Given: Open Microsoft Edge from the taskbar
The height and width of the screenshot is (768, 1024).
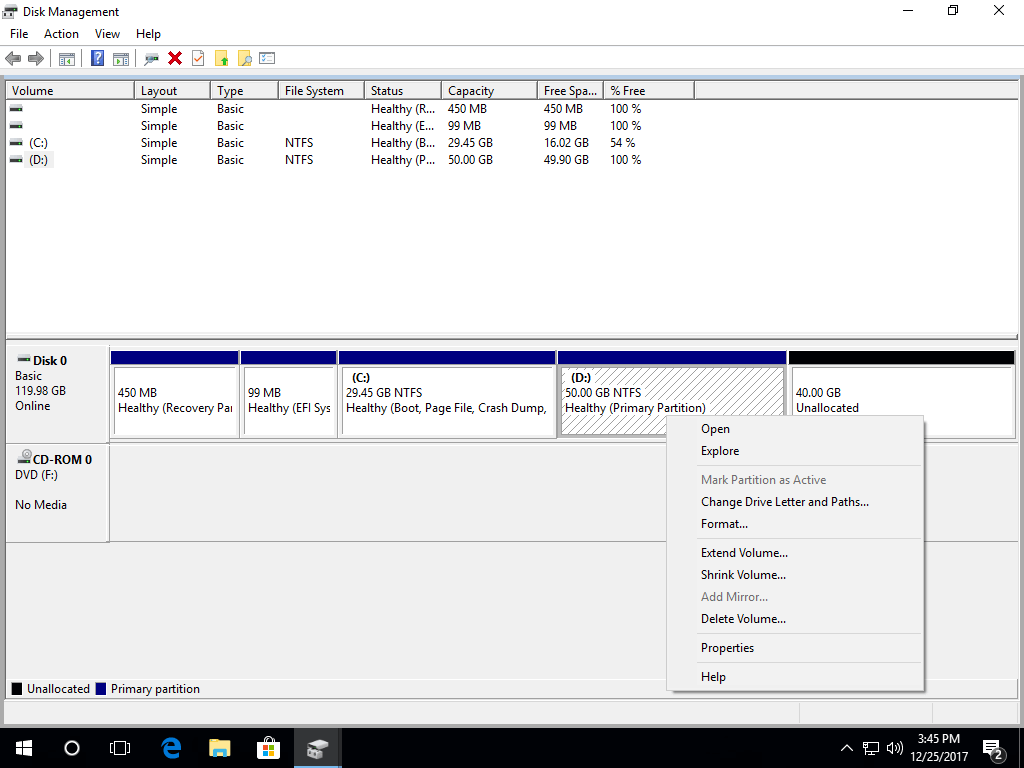Looking at the screenshot, I should pyautogui.click(x=170, y=747).
